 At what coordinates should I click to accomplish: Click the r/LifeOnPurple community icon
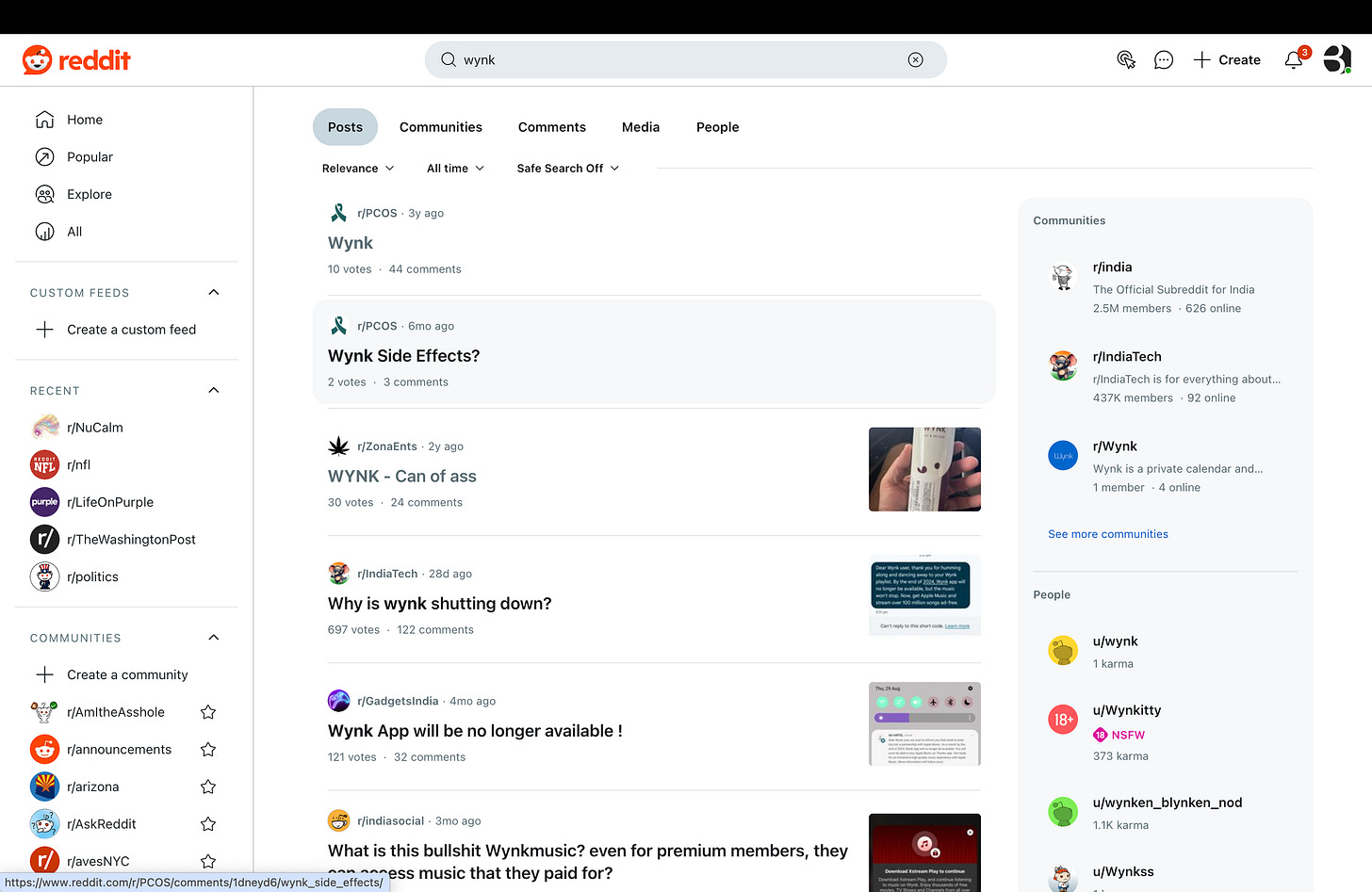click(x=44, y=502)
